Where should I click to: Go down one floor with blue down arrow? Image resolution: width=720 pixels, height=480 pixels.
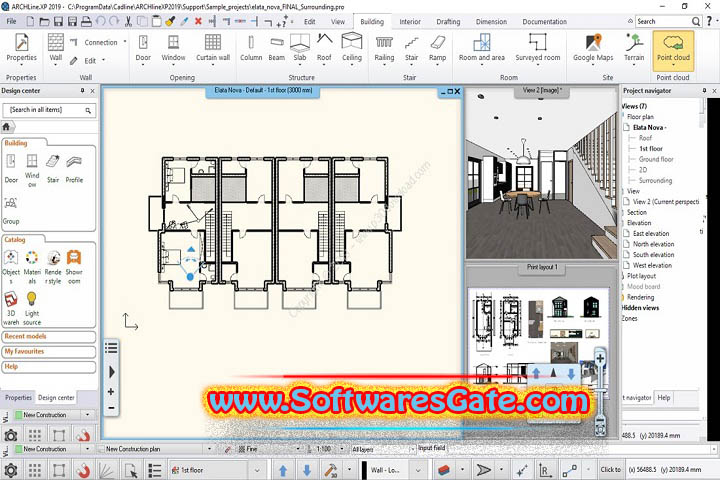pos(307,470)
